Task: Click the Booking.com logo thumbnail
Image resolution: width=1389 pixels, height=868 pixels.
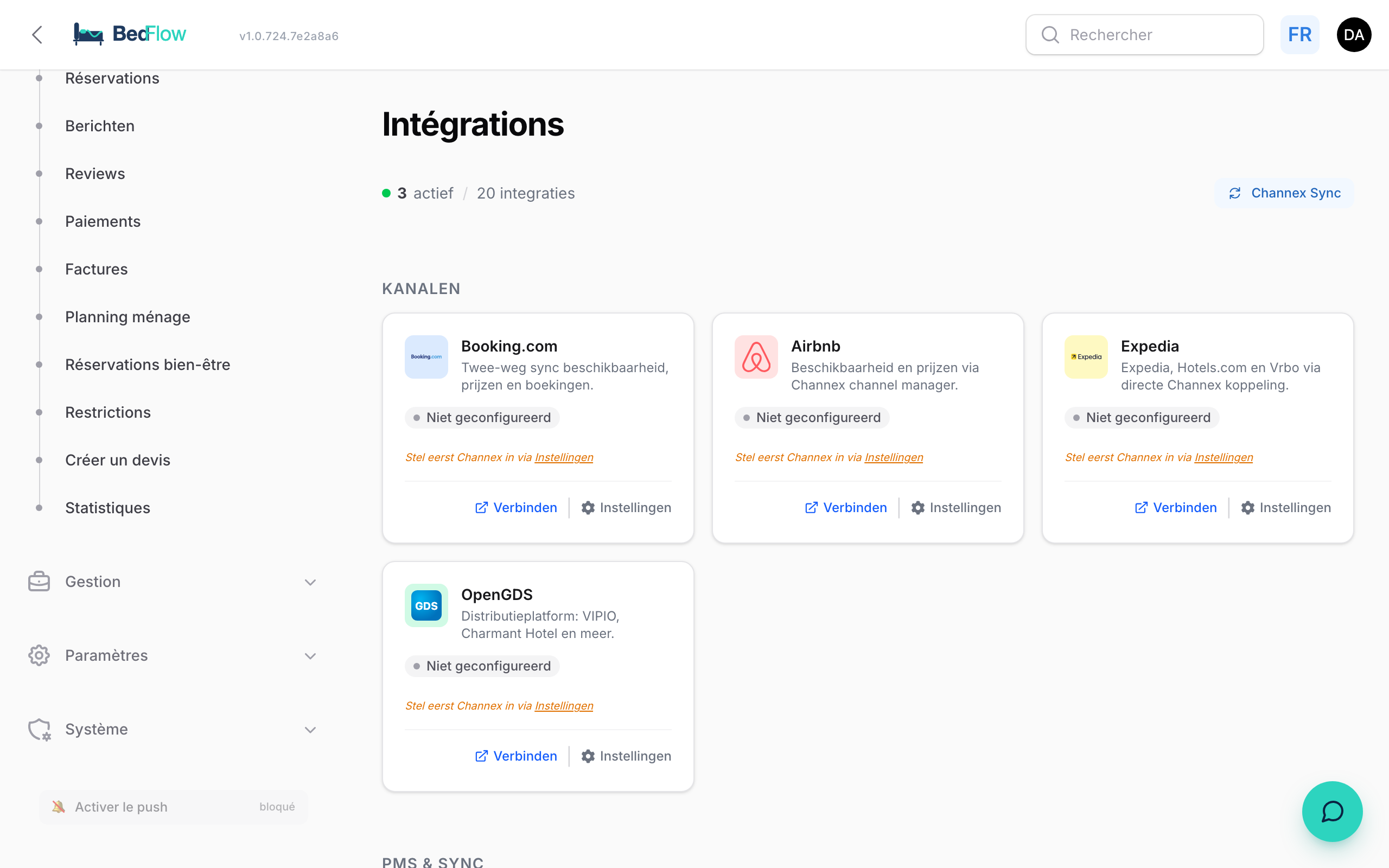Action: point(426,357)
